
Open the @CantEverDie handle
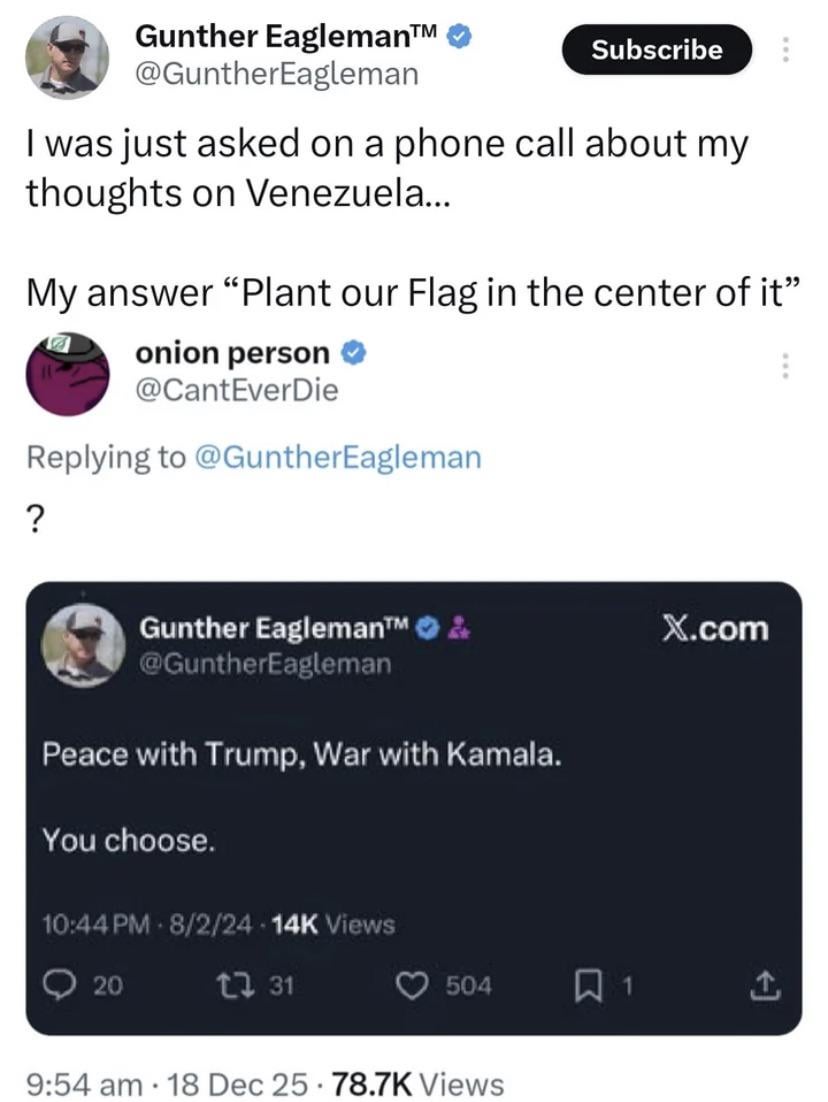click(x=236, y=389)
